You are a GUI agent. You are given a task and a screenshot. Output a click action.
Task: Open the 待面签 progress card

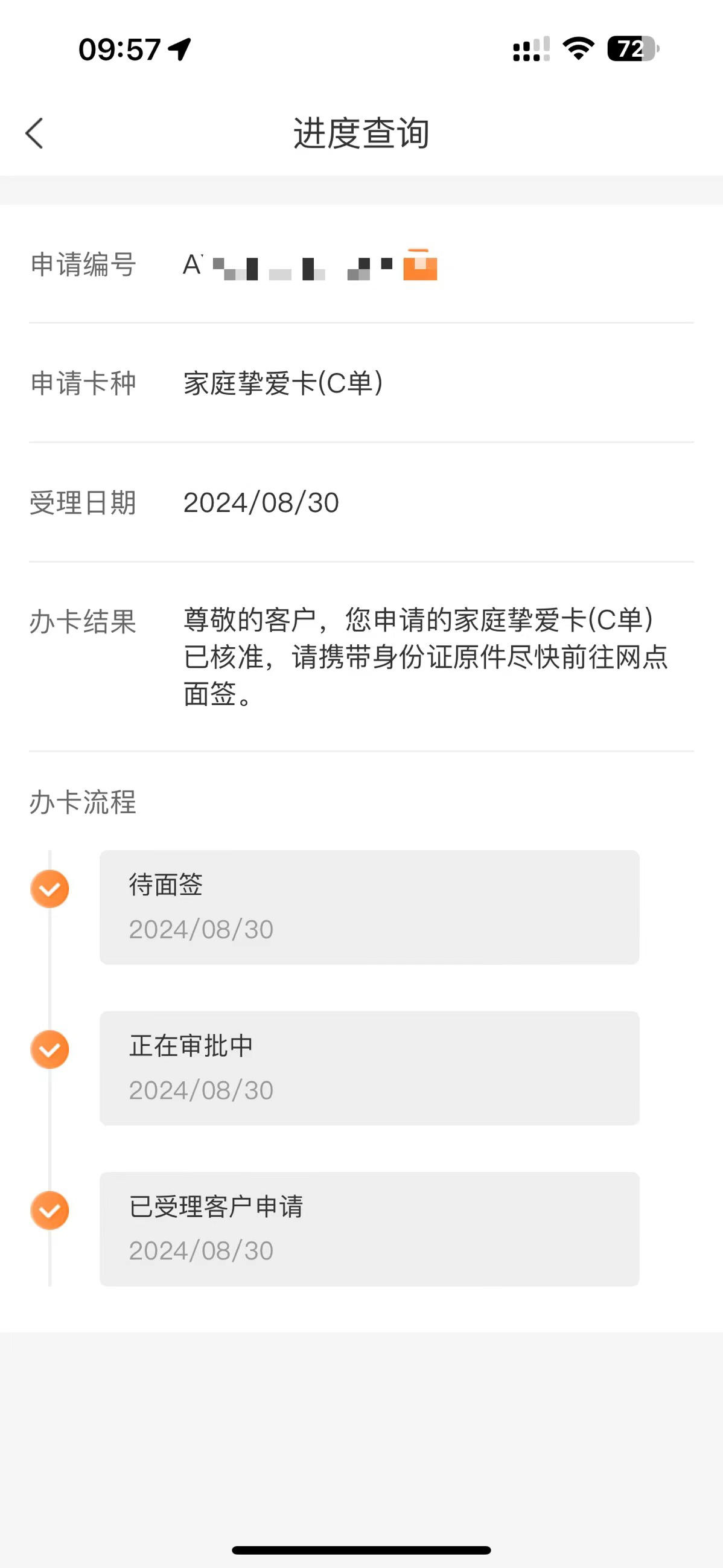point(369,907)
